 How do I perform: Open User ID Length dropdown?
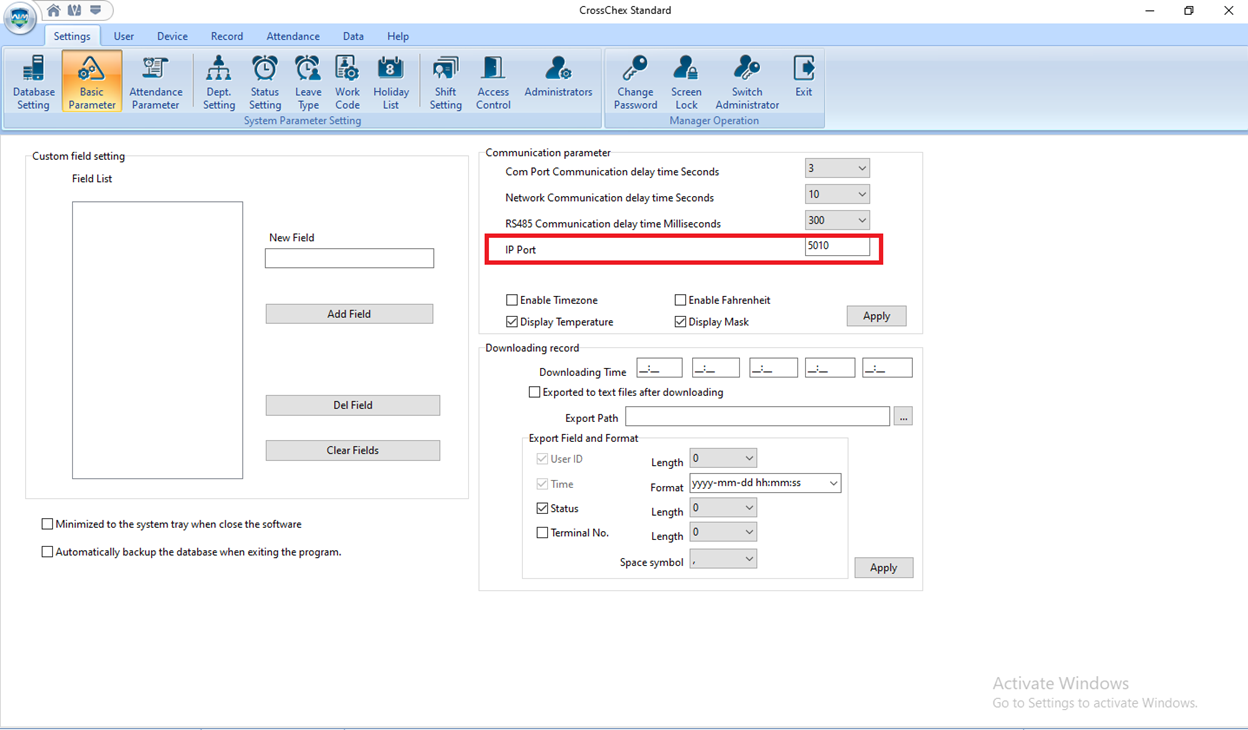pyautogui.click(x=723, y=458)
